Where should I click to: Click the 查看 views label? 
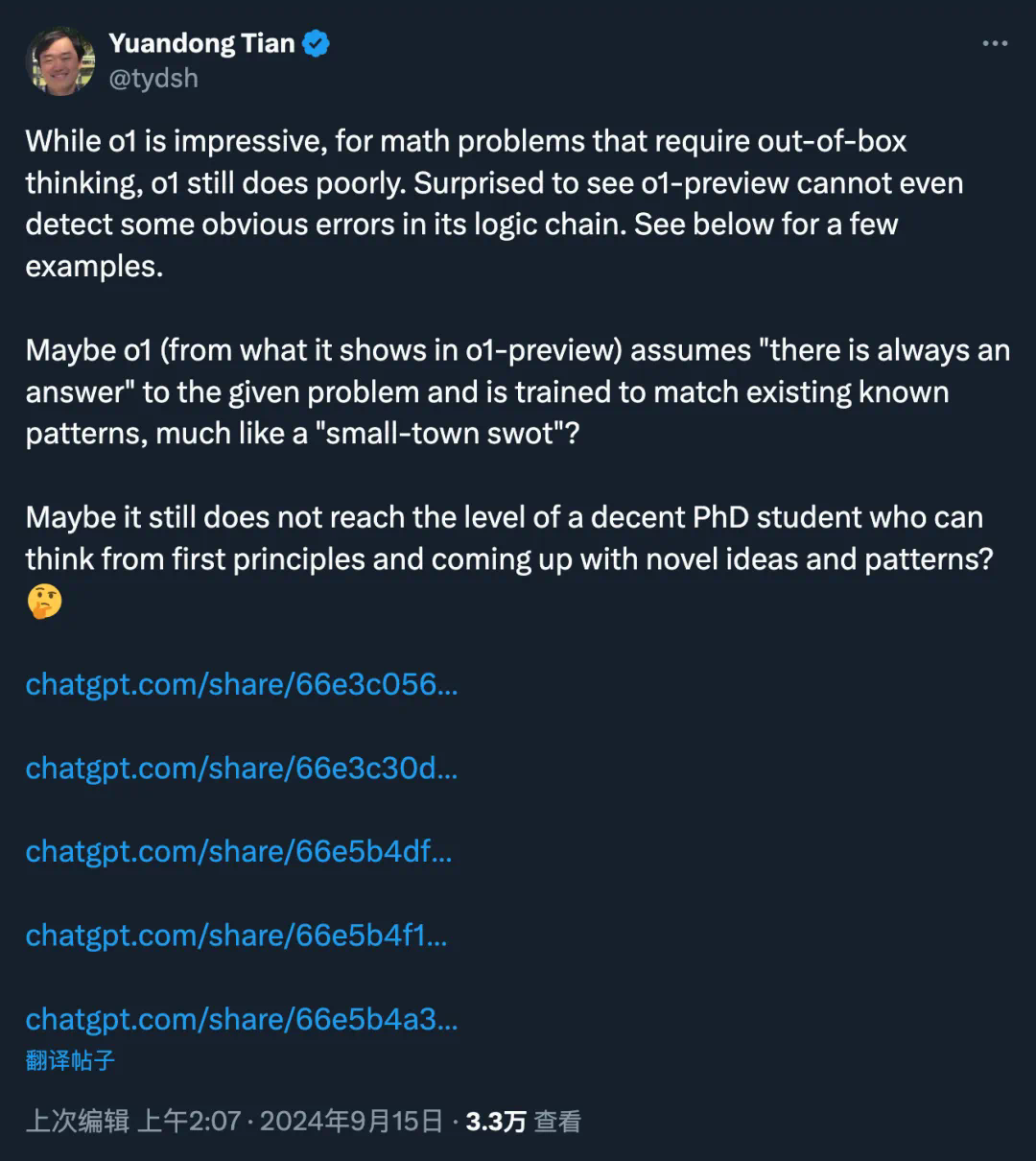pyautogui.click(x=557, y=1122)
